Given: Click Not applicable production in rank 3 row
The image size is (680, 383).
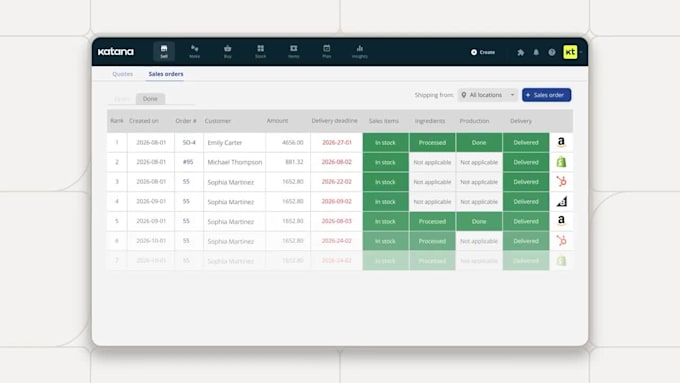Looking at the screenshot, I should click(479, 182).
